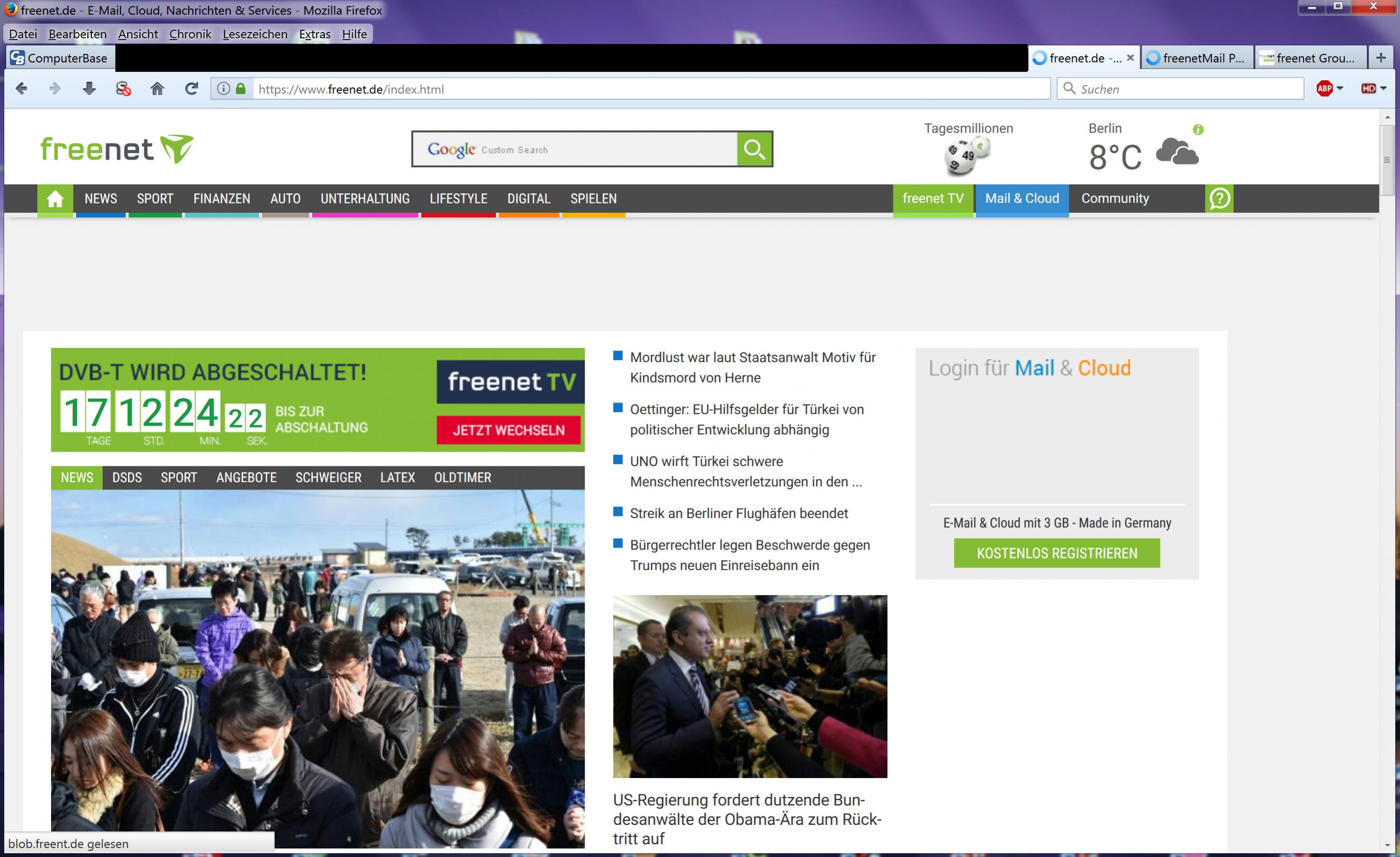The image size is (1400, 857).
Task: Click the freenet logo
Action: 117,149
